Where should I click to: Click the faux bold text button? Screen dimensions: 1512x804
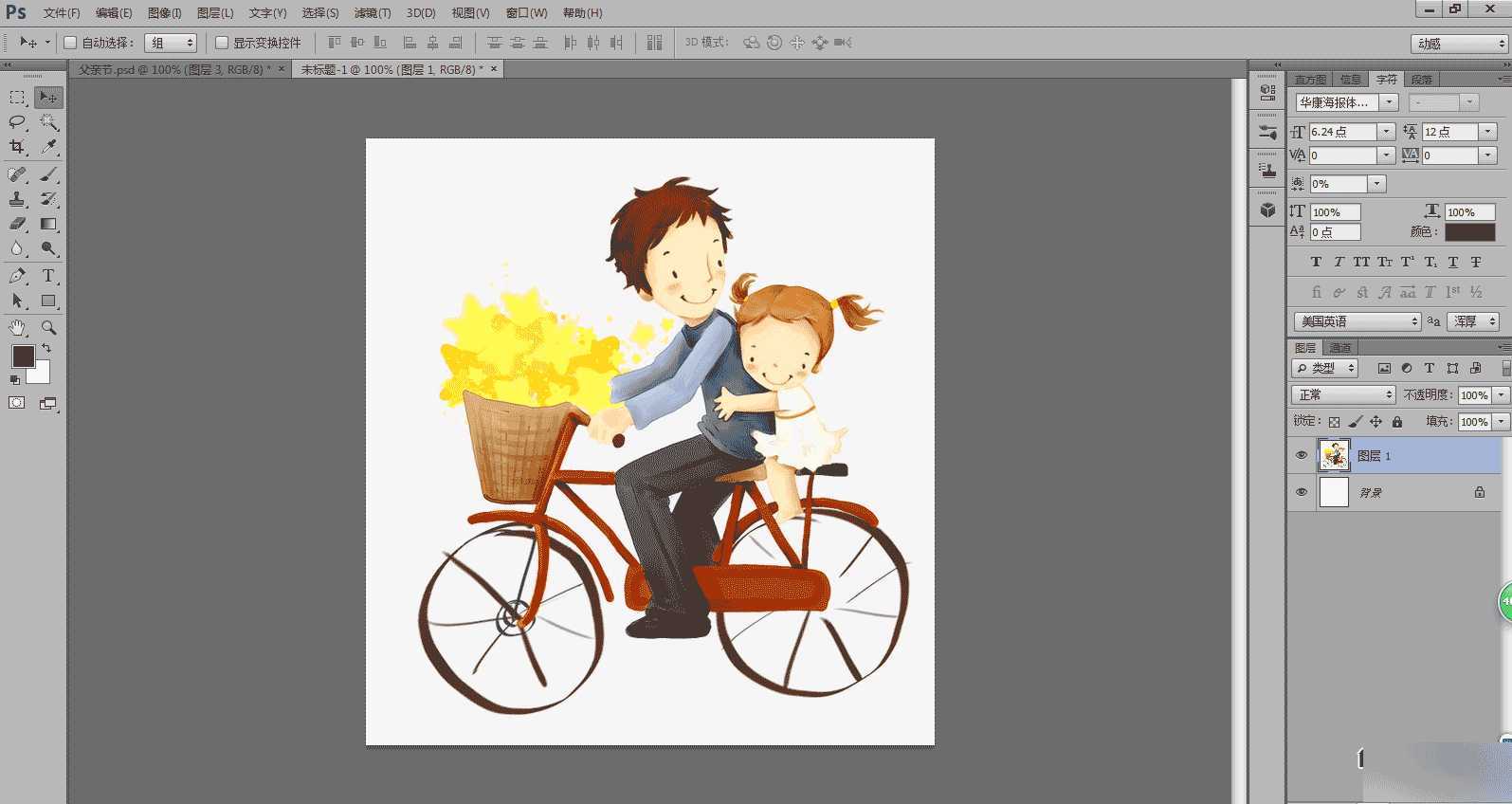[1316, 262]
